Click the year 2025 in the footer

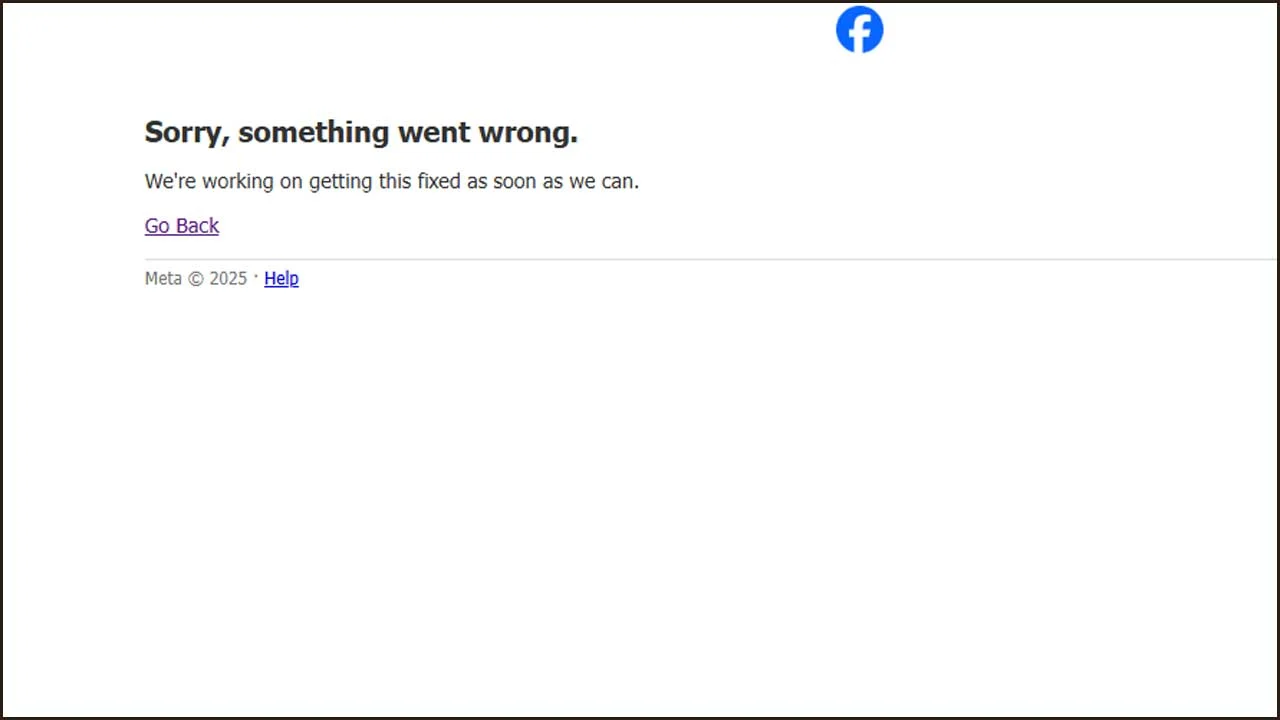[228, 278]
